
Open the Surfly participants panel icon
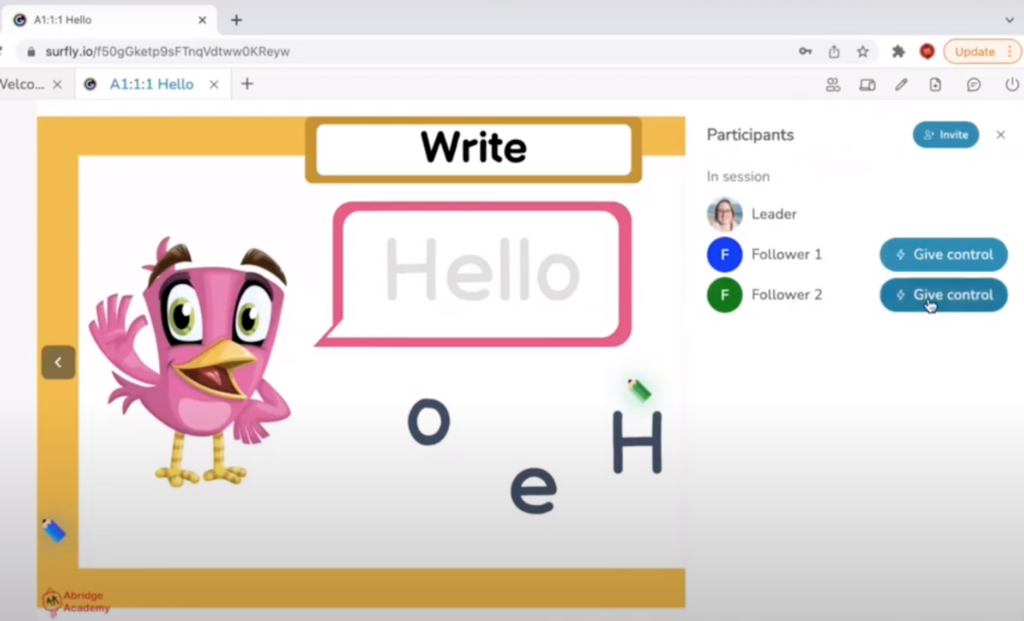tap(833, 84)
